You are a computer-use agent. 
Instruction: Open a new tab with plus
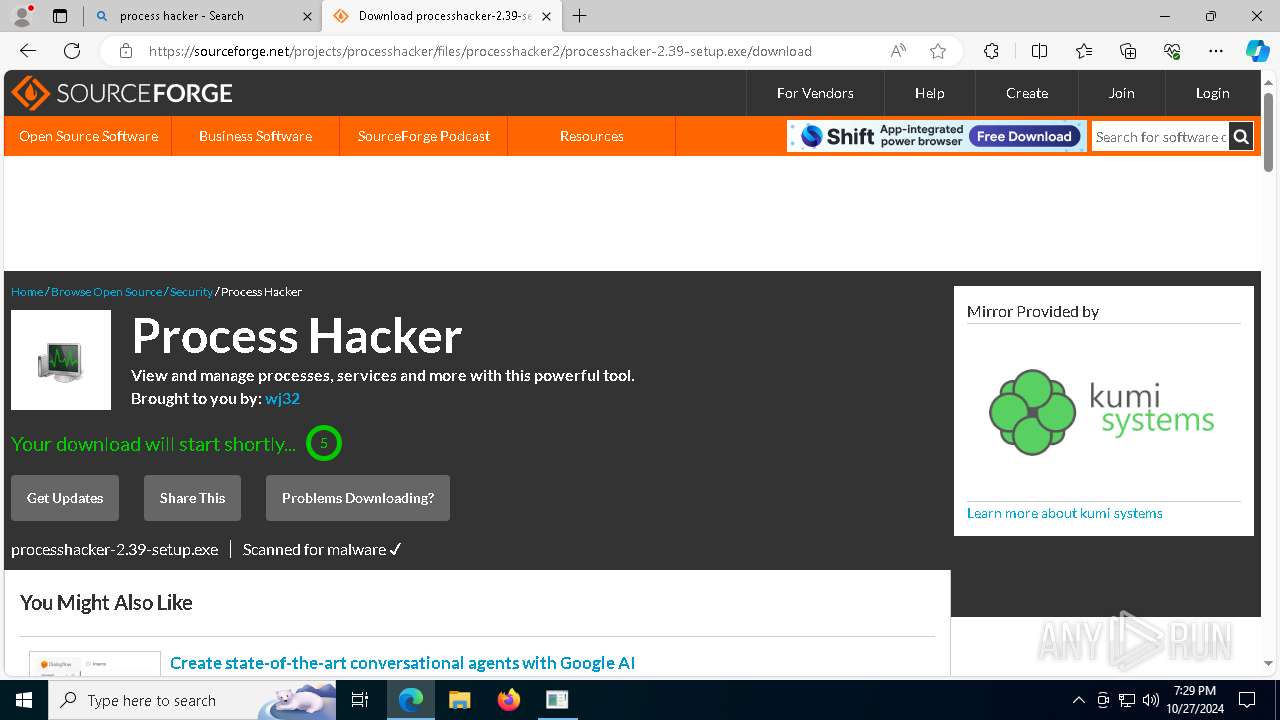[580, 16]
